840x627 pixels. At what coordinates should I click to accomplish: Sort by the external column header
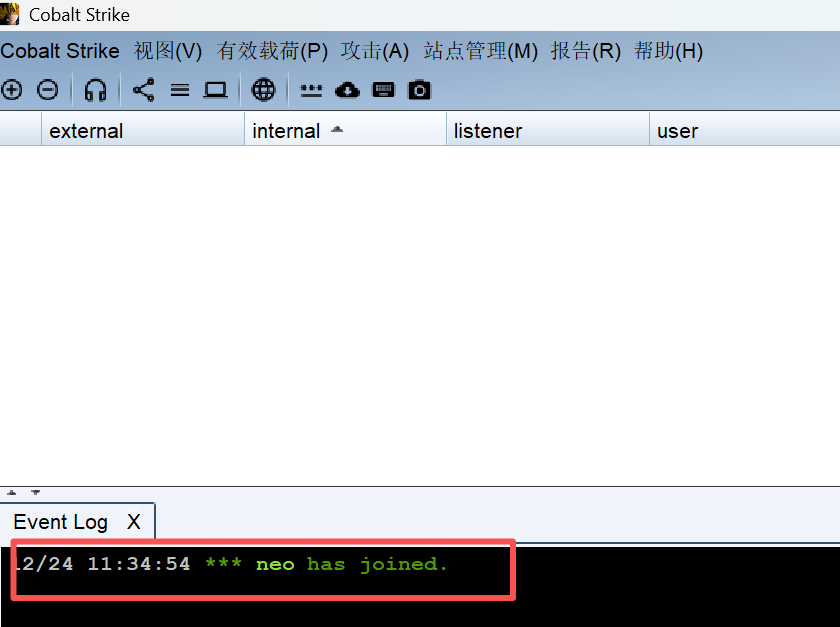(142, 130)
